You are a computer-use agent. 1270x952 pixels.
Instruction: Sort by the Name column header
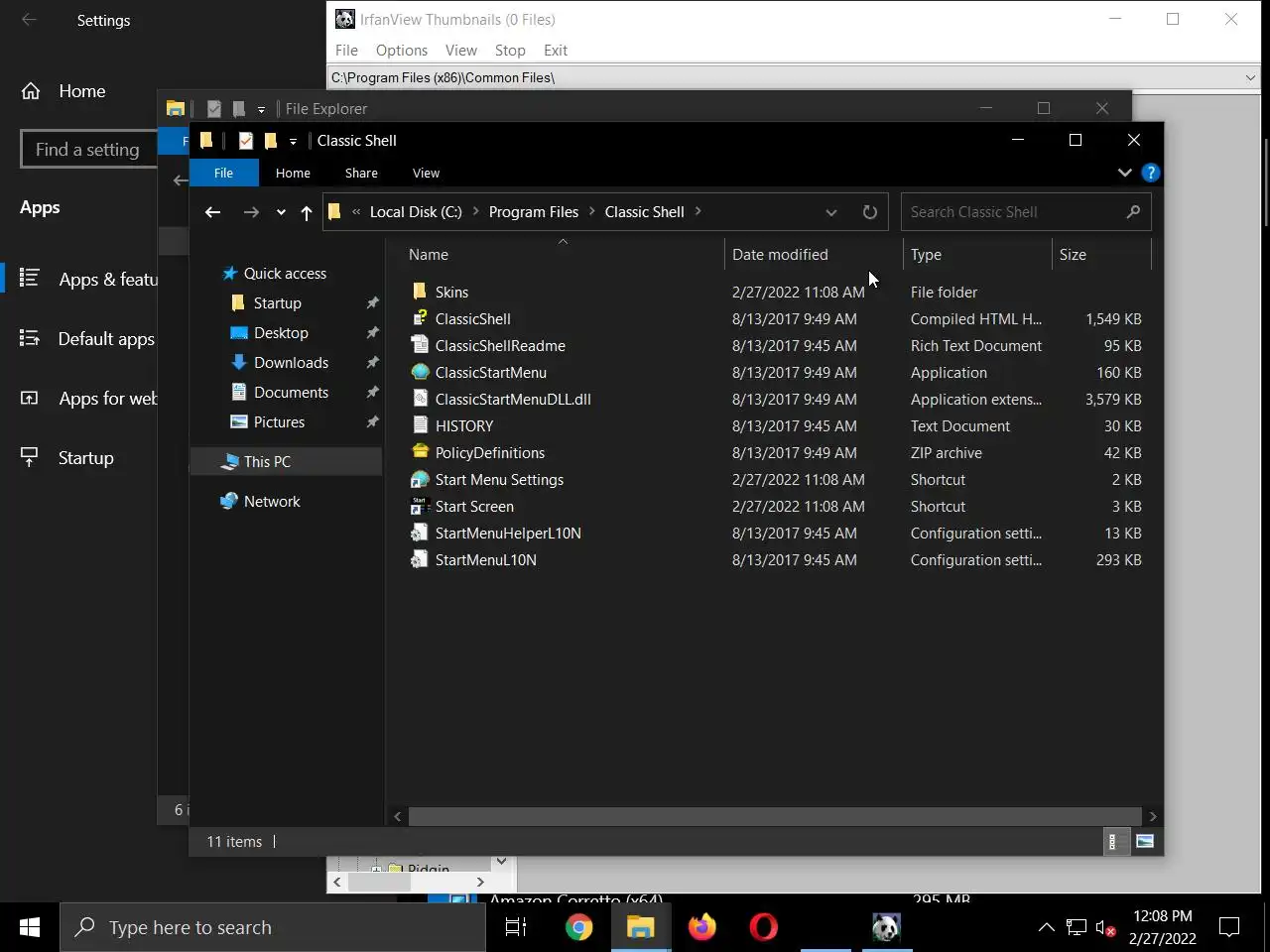click(x=564, y=255)
